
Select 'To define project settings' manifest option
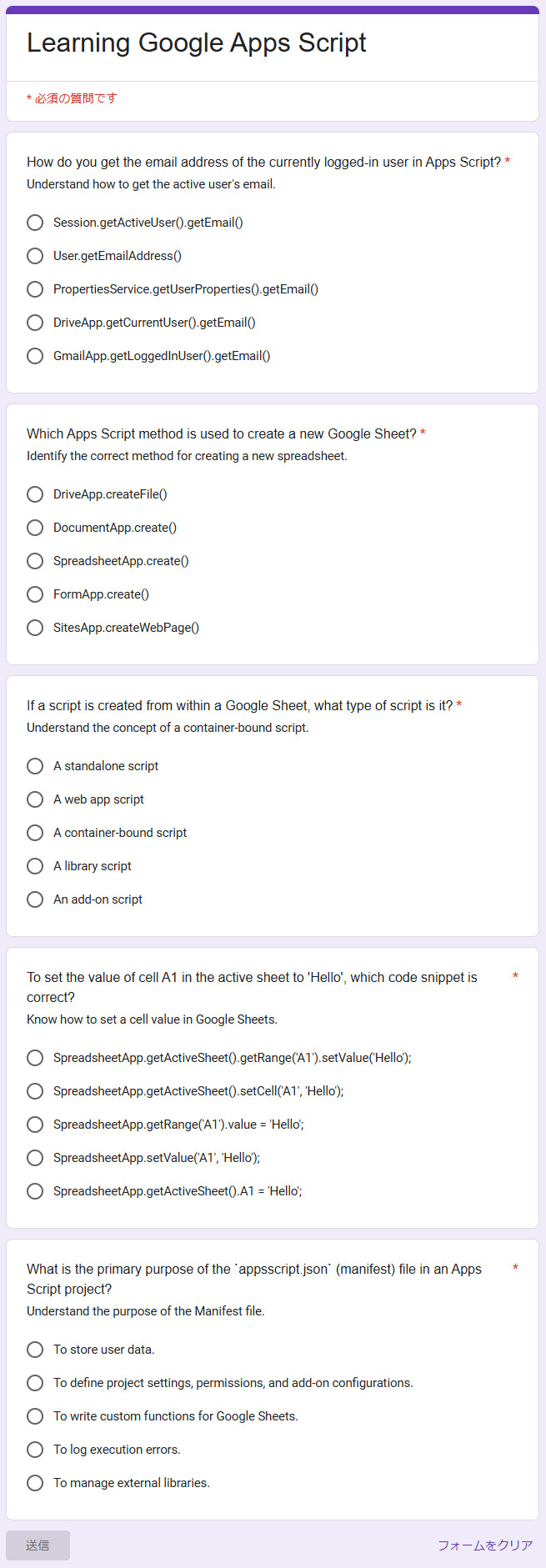pyautogui.click(x=35, y=1383)
